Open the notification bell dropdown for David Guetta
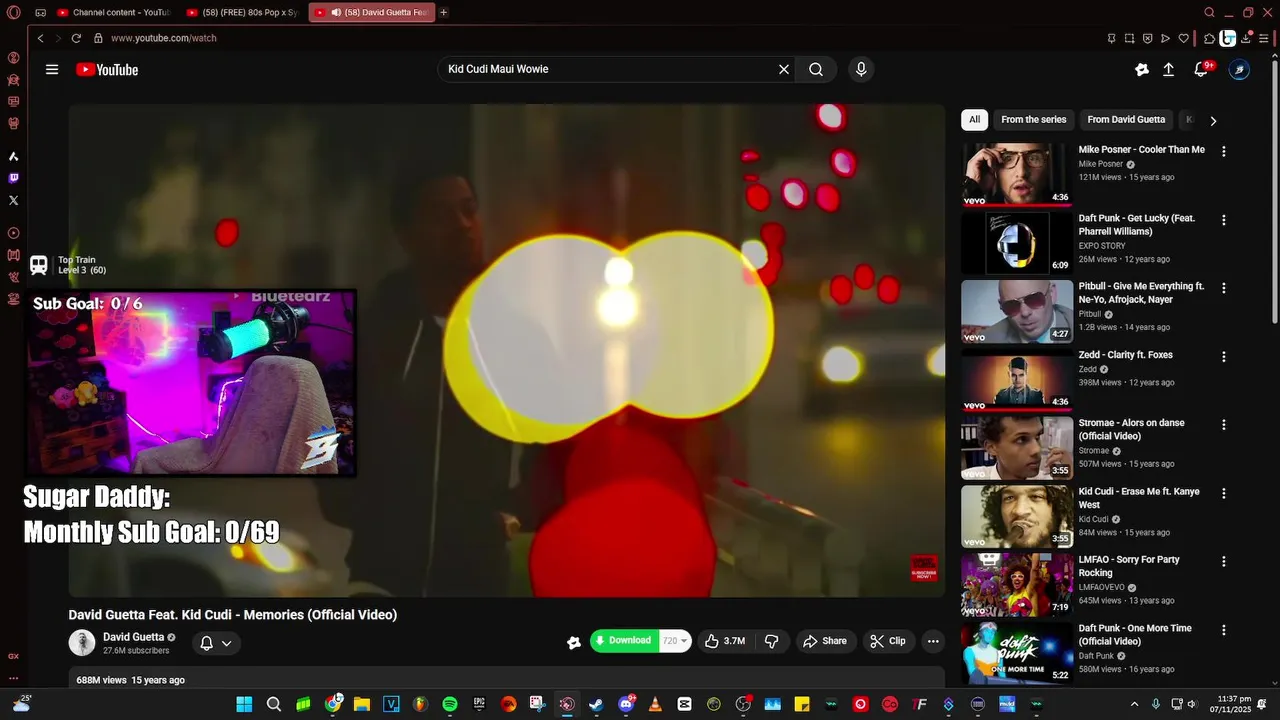Viewport: 1280px width, 720px height. point(216,643)
